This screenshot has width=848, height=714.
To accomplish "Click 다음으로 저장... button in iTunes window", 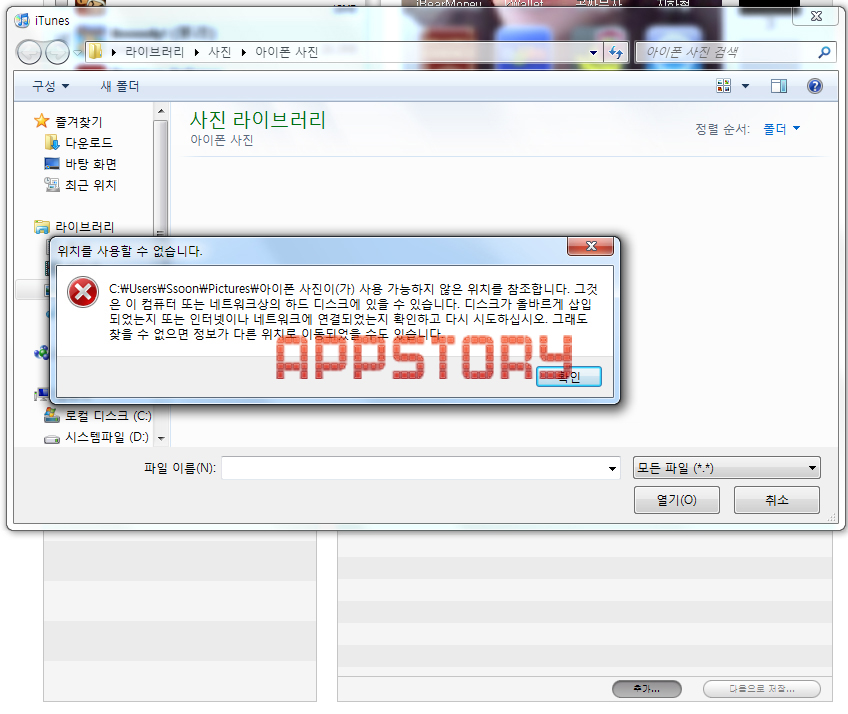I will [761, 689].
